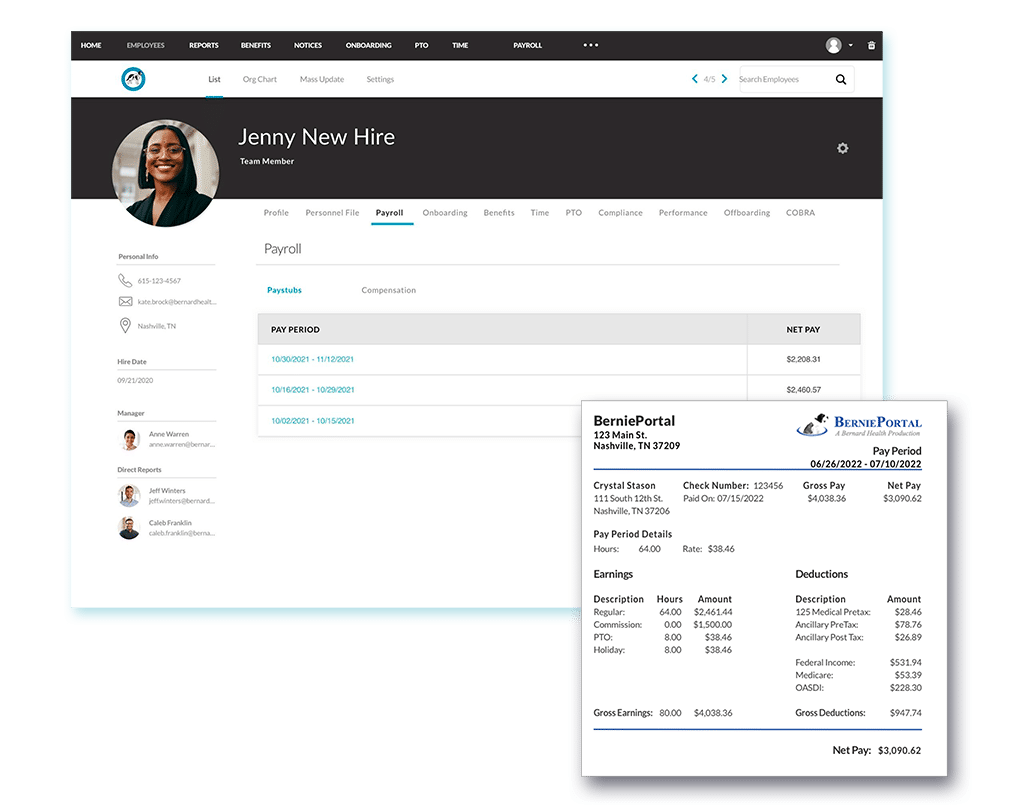This screenshot has height=811, width=1024.
Task: Go to next employee arrow
Action: 725,79
